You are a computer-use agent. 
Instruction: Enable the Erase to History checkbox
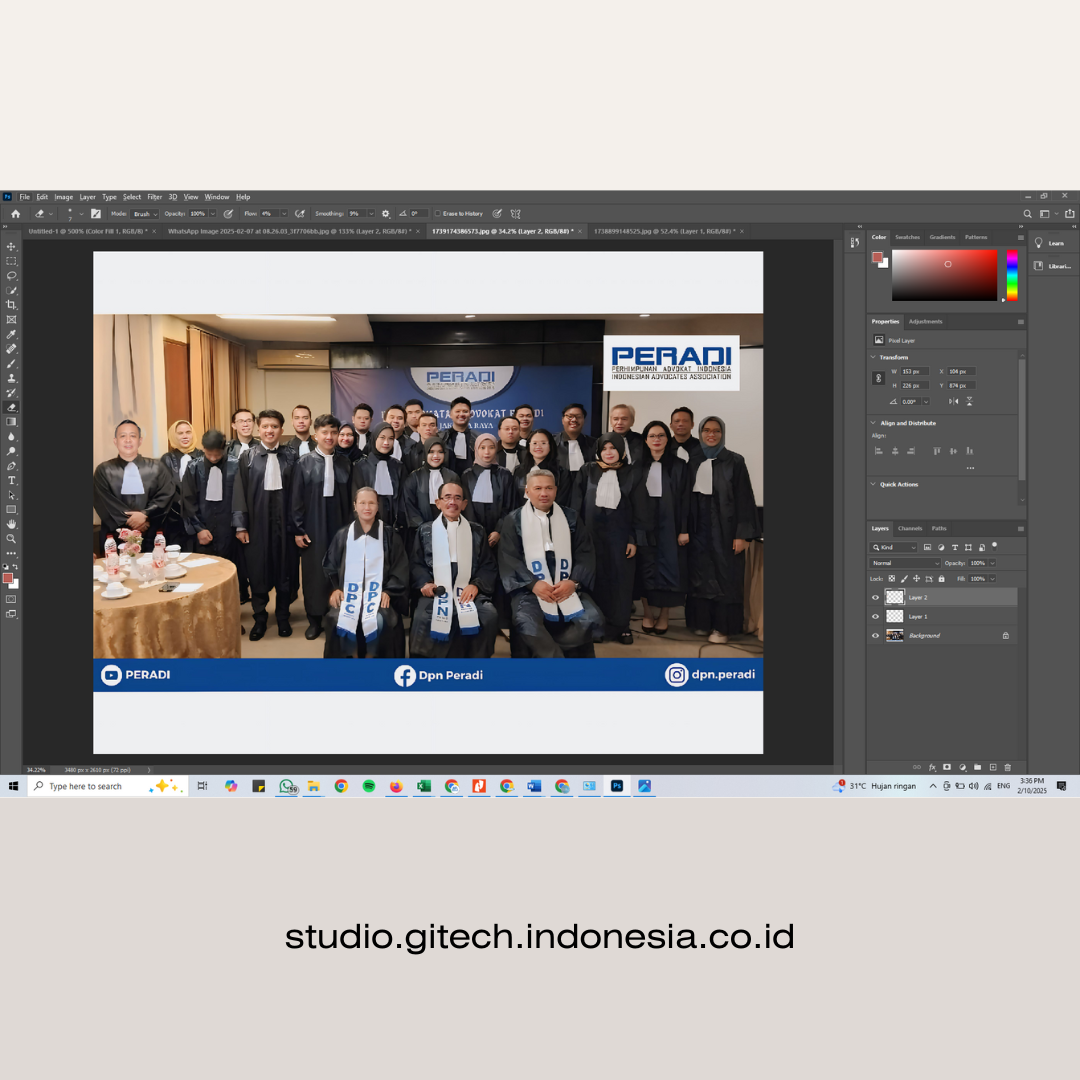pos(439,213)
